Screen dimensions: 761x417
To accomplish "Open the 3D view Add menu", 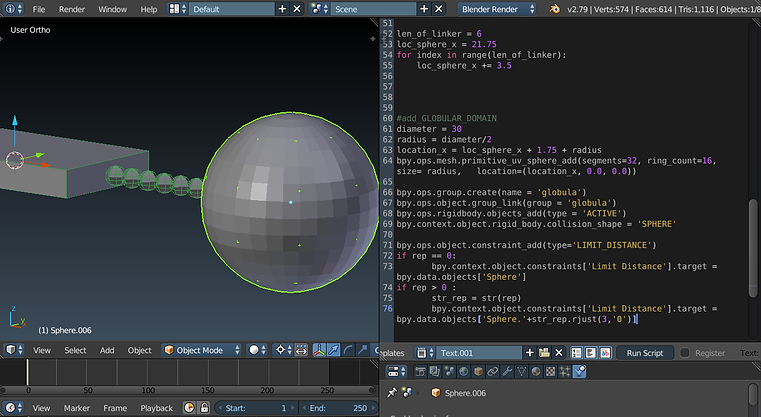I will 107,350.
